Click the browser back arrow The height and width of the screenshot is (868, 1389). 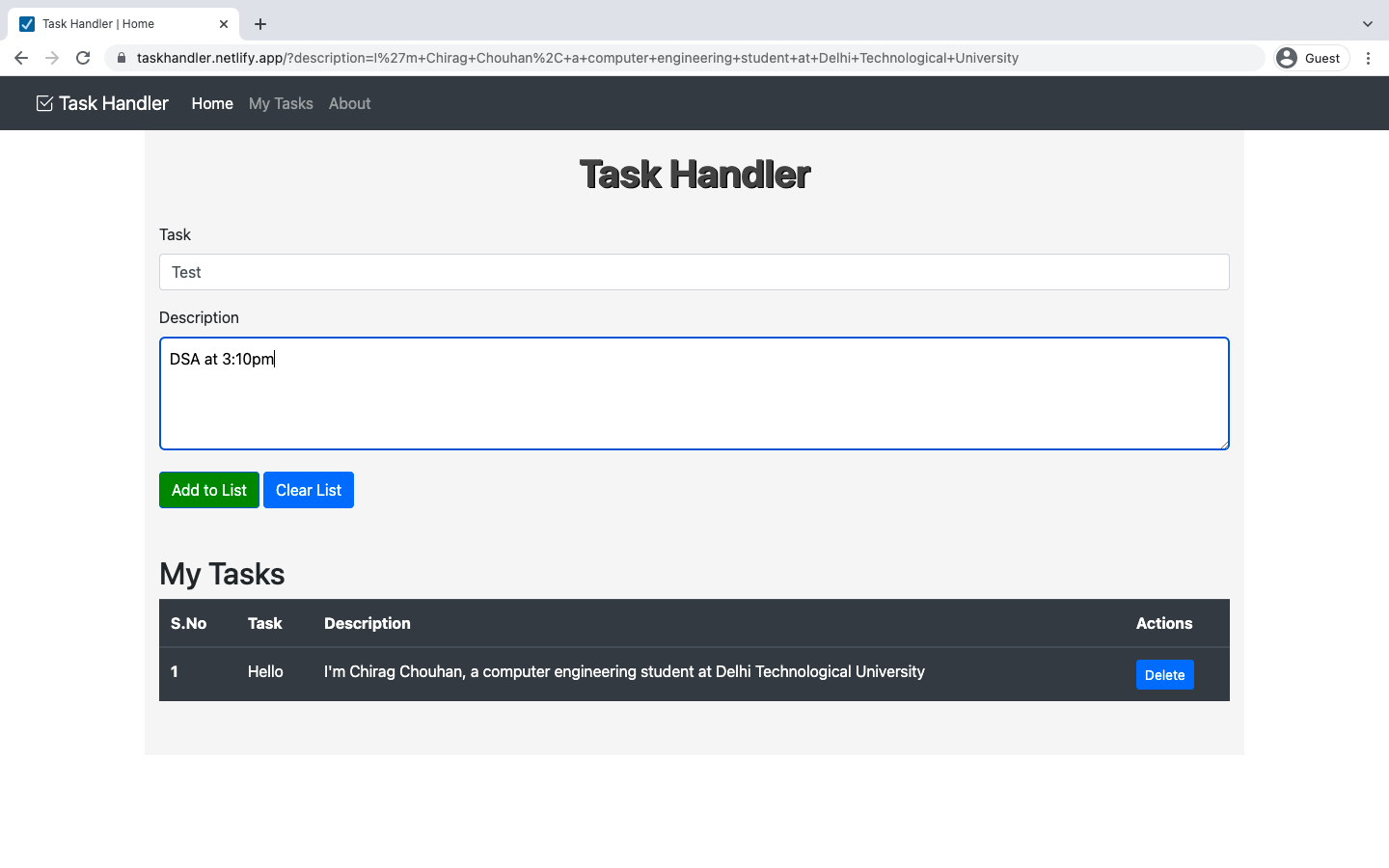click(x=21, y=58)
